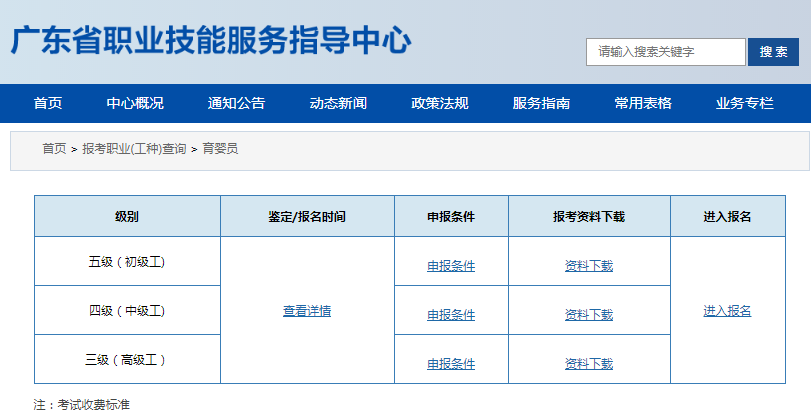Viewport: 811px width, 416px height.
Task: Go to the 通知公告 menu item
Action: 236,103
